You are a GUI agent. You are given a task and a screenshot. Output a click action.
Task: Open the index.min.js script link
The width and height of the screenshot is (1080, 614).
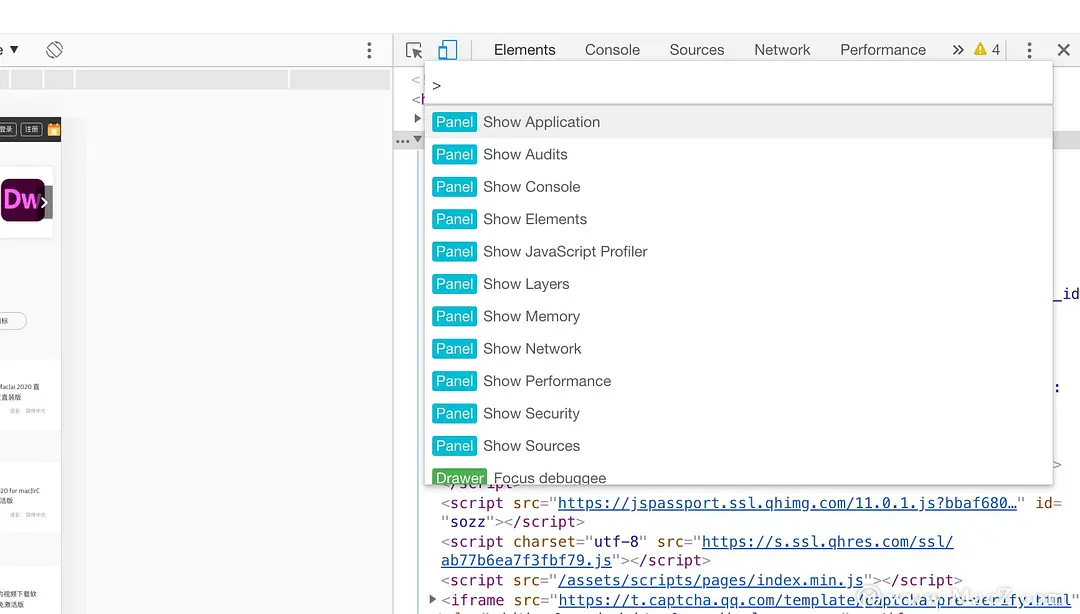[710, 580]
